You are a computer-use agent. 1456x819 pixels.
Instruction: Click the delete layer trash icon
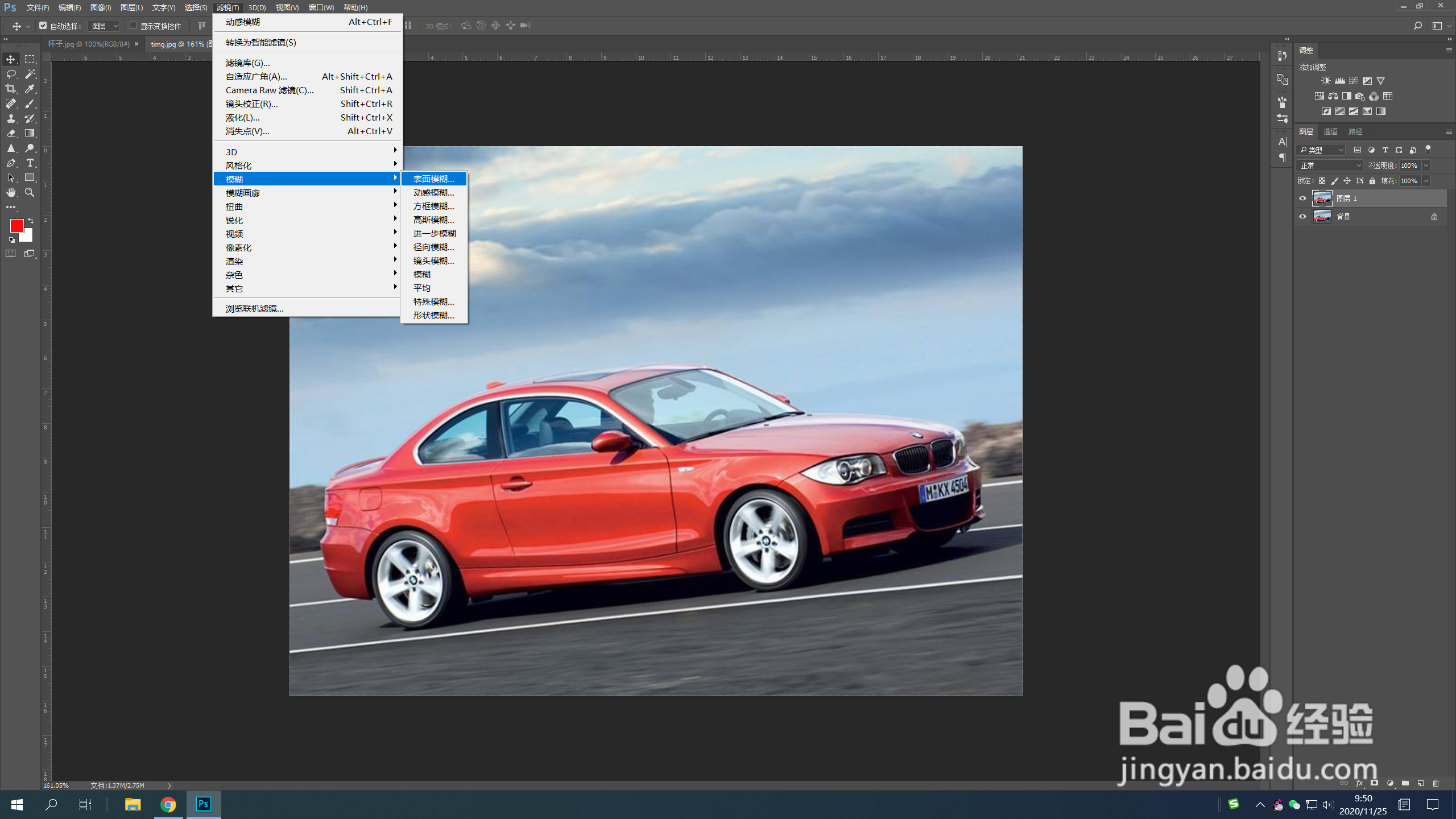[1436, 783]
